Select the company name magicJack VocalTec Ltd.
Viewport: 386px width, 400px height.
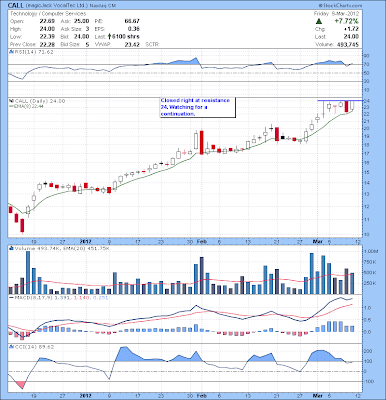pyautogui.click(x=56, y=6)
